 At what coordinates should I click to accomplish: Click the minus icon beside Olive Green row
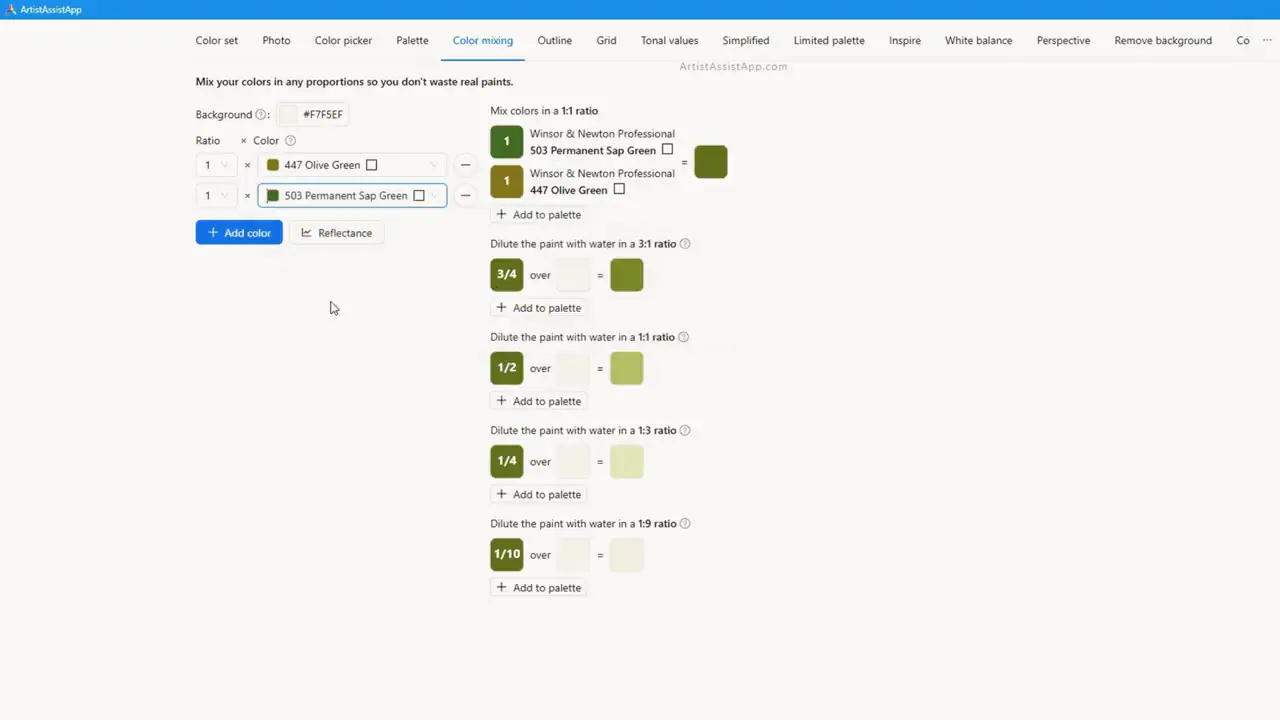click(465, 165)
